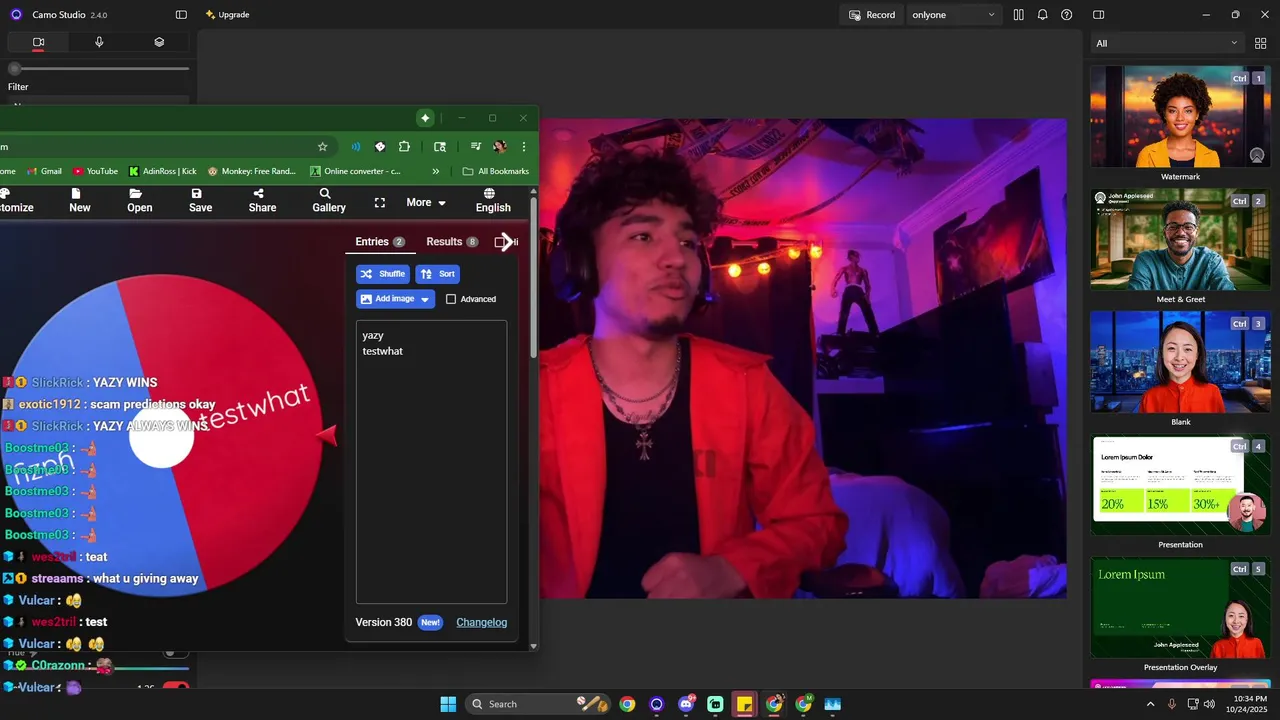Open the Gmail bookmark
The height and width of the screenshot is (720, 1280).
pos(44,171)
